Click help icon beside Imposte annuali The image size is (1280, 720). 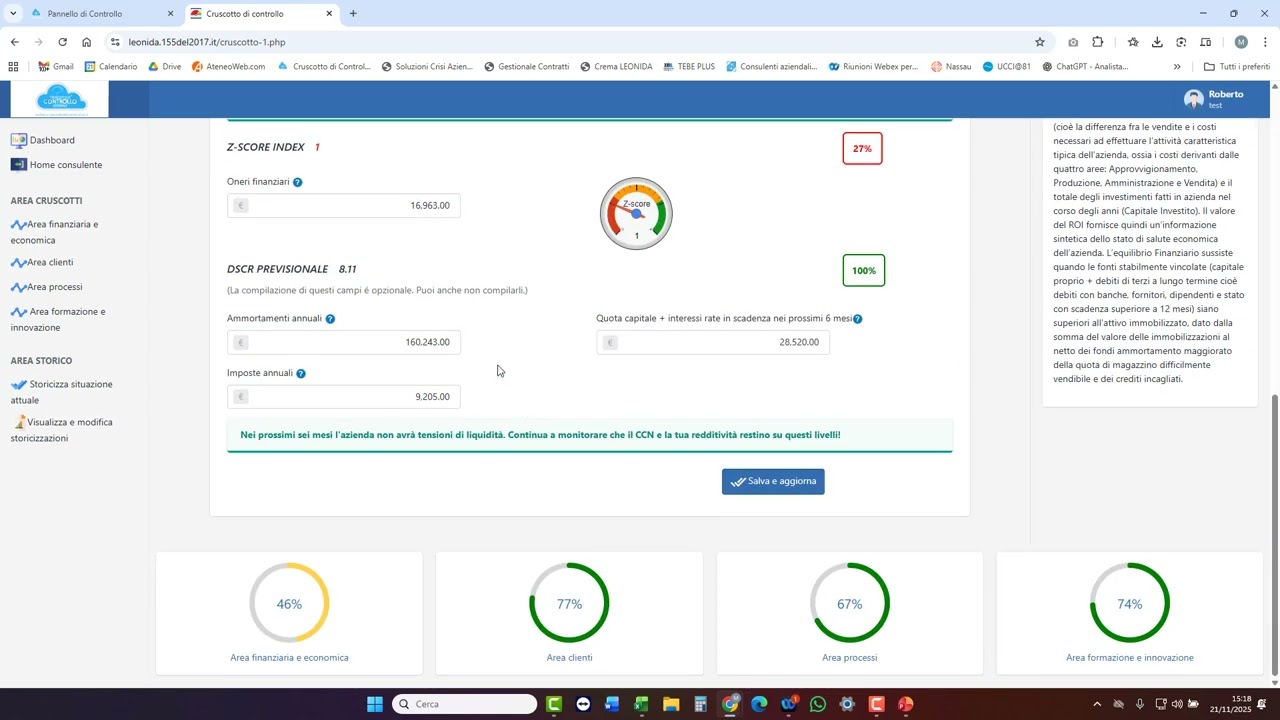(301, 373)
